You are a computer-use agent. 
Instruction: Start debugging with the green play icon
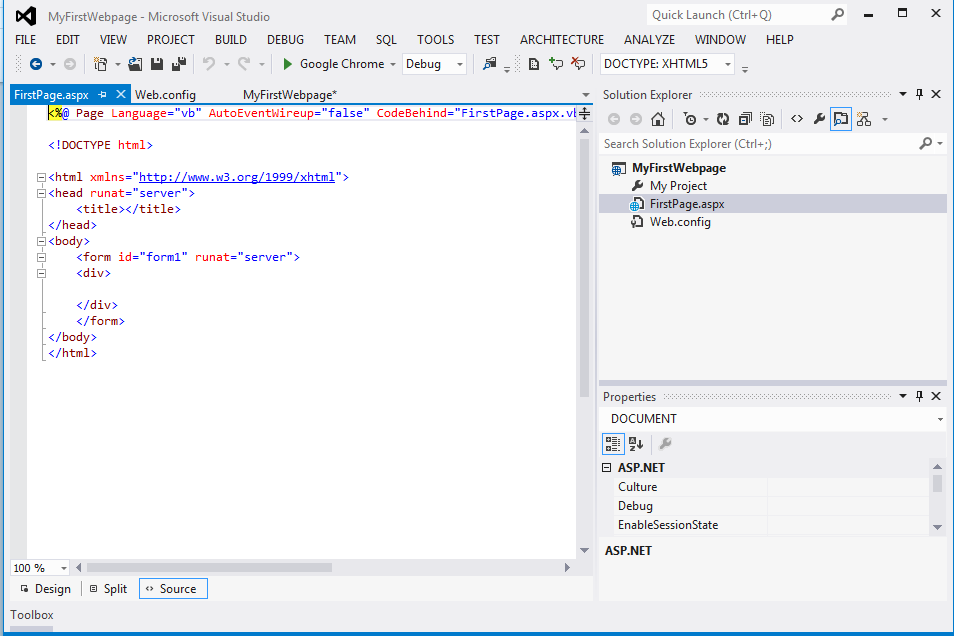coord(287,64)
